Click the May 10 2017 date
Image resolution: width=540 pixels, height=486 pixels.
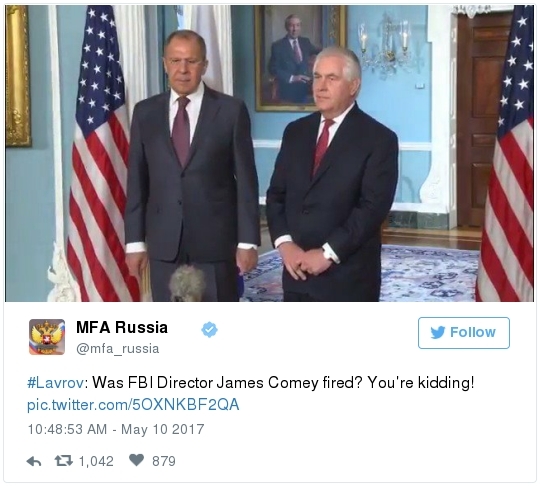163,430
